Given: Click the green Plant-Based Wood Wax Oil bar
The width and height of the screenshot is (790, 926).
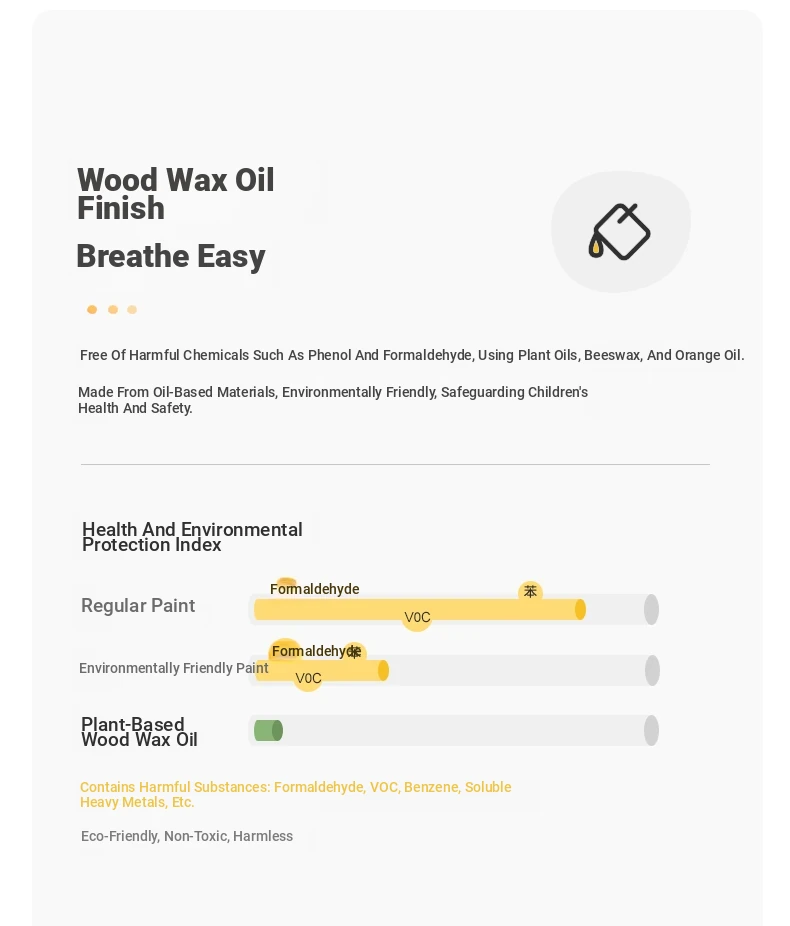Looking at the screenshot, I should [269, 731].
